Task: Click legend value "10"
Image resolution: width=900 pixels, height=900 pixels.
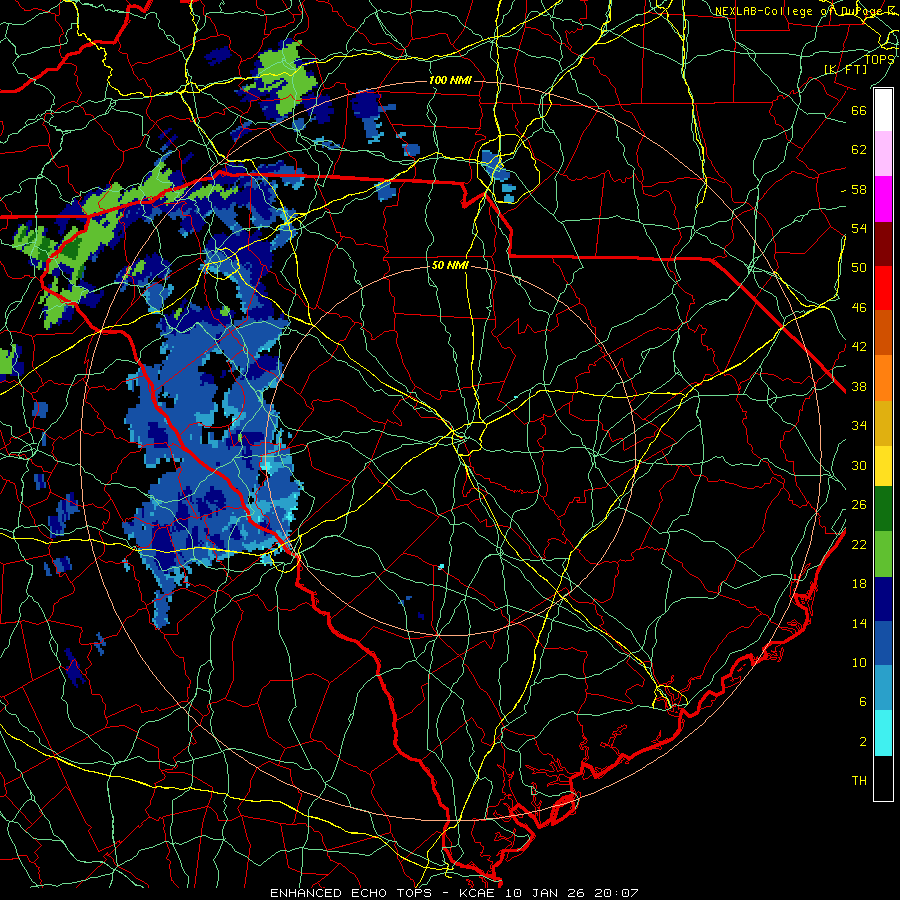Action: click(x=859, y=662)
